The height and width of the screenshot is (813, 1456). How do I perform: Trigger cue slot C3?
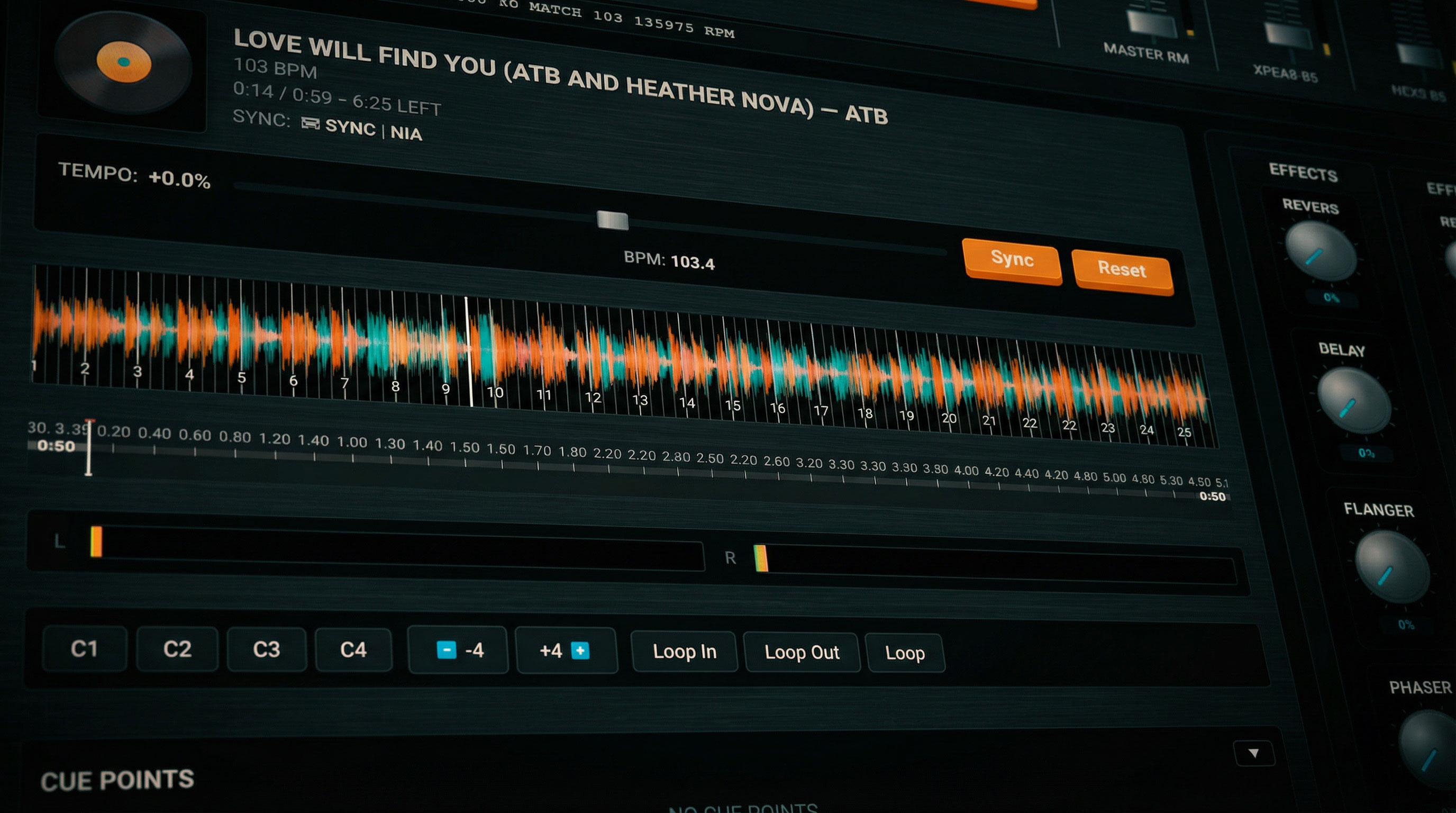[x=266, y=649]
